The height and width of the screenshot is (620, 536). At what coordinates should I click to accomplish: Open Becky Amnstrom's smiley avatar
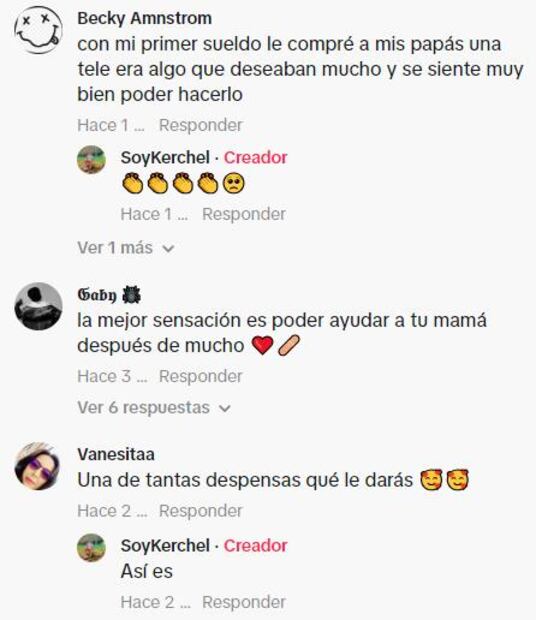(38, 30)
